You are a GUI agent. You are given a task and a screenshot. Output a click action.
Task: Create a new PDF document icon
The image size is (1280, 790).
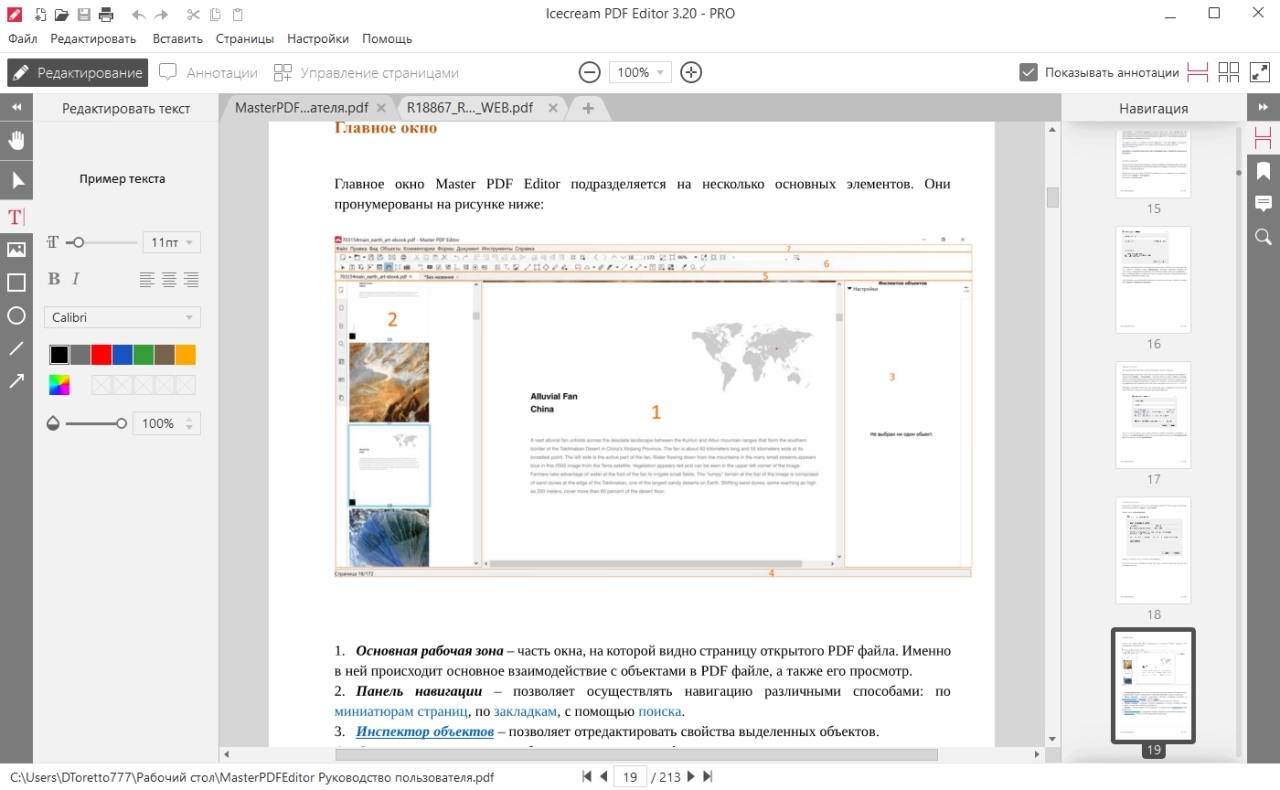click(x=40, y=15)
